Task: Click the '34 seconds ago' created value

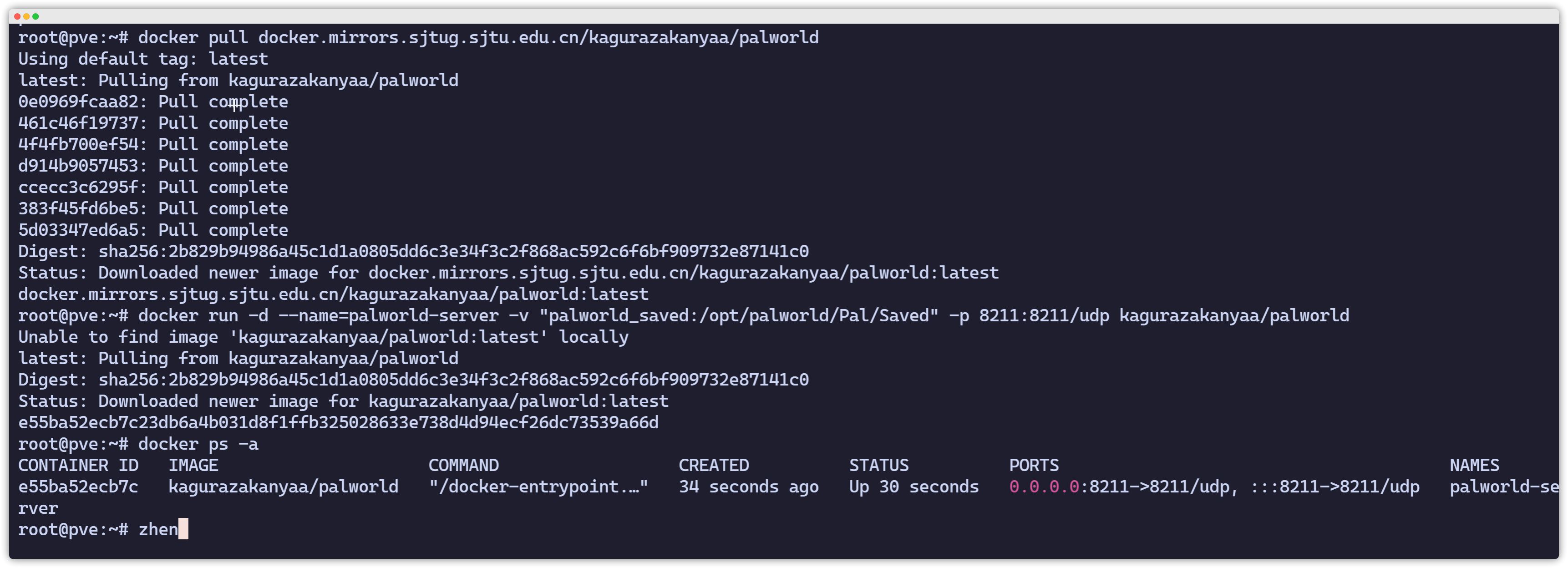Action: pyautogui.click(x=749, y=487)
